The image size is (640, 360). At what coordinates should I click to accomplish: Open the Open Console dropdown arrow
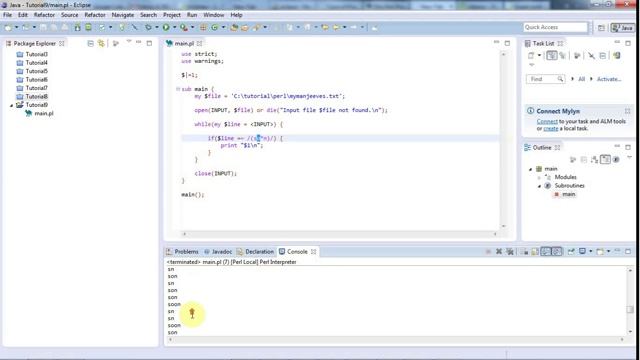pyautogui.click(x=608, y=251)
